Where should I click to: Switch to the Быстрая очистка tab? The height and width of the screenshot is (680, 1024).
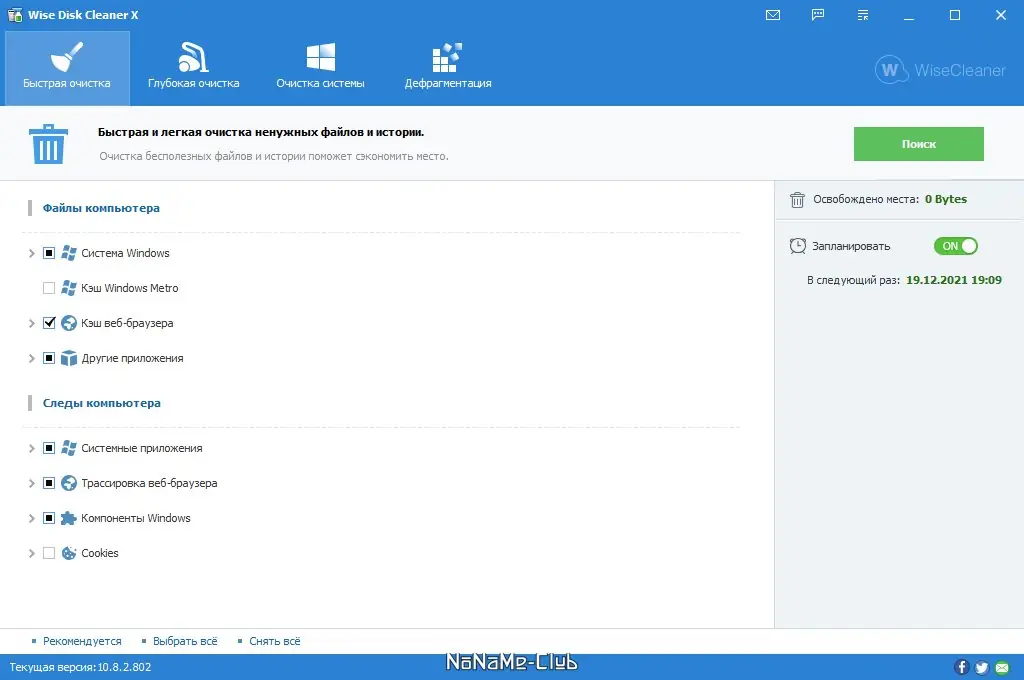(x=67, y=68)
